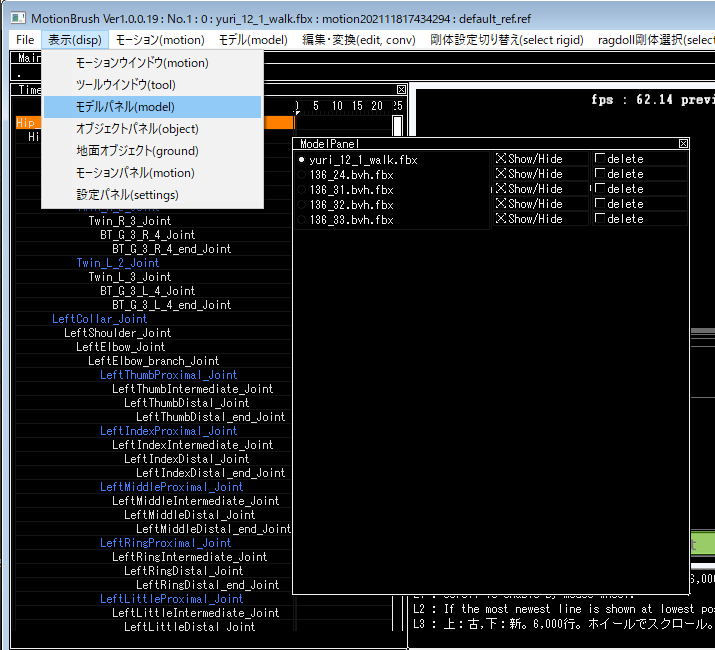
Task: Close the ModelPanel window
Action: pyautogui.click(x=683, y=144)
